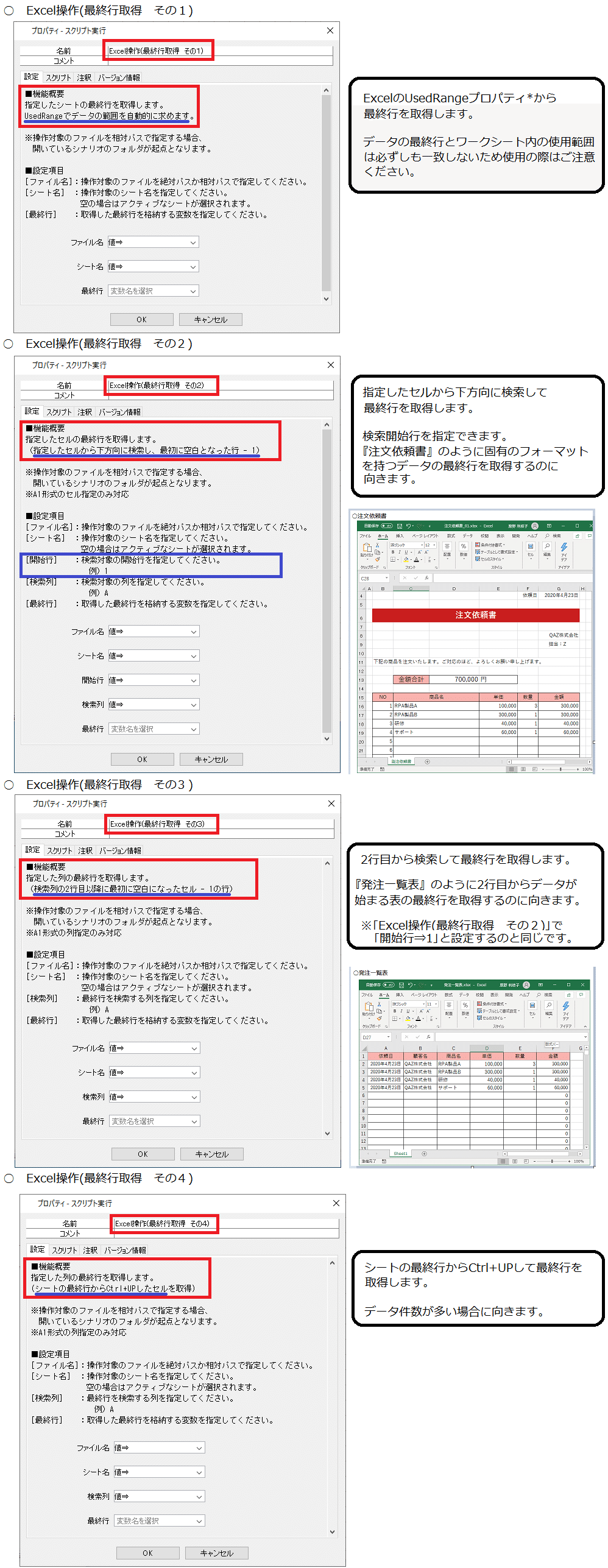The width and height of the screenshot is (608, 1568).
Task: Select 設定 tab in その4 dialog
Action: (x=38, y=1249)
